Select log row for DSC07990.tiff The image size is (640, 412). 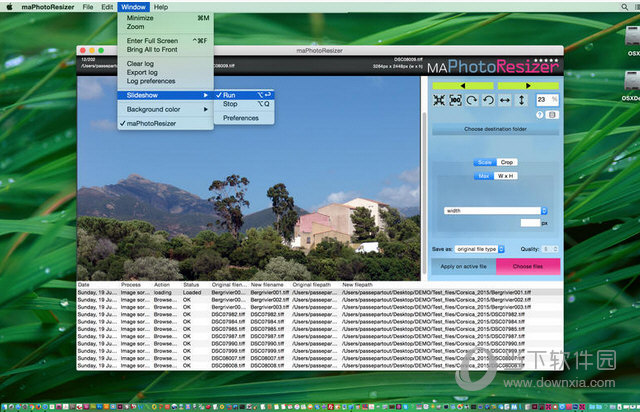(320, 344)
